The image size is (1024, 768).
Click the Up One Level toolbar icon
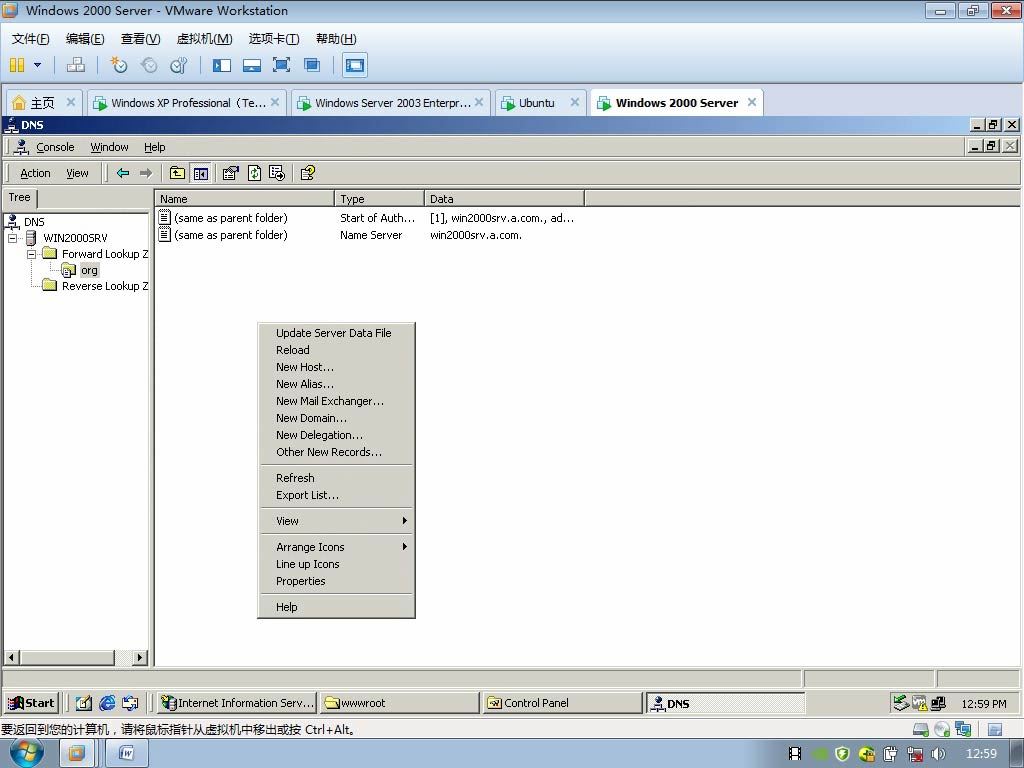click(177, 173)
